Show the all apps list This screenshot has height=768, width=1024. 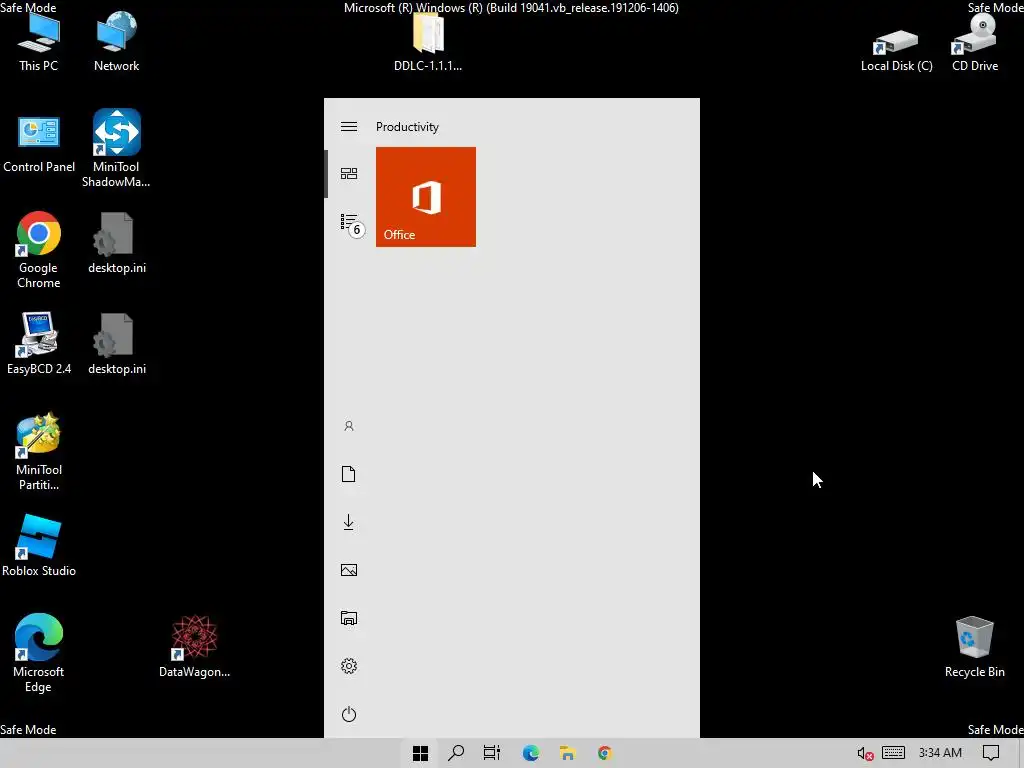click(351, 224)
